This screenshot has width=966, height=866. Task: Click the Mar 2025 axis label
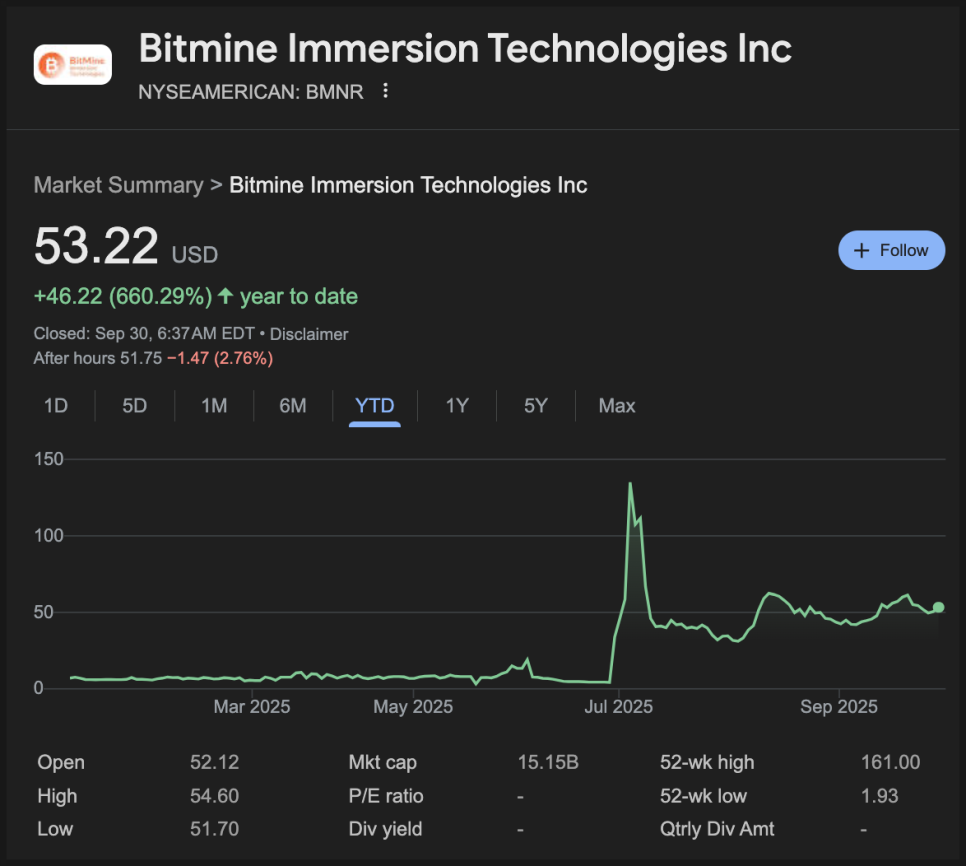coord(252,706)
